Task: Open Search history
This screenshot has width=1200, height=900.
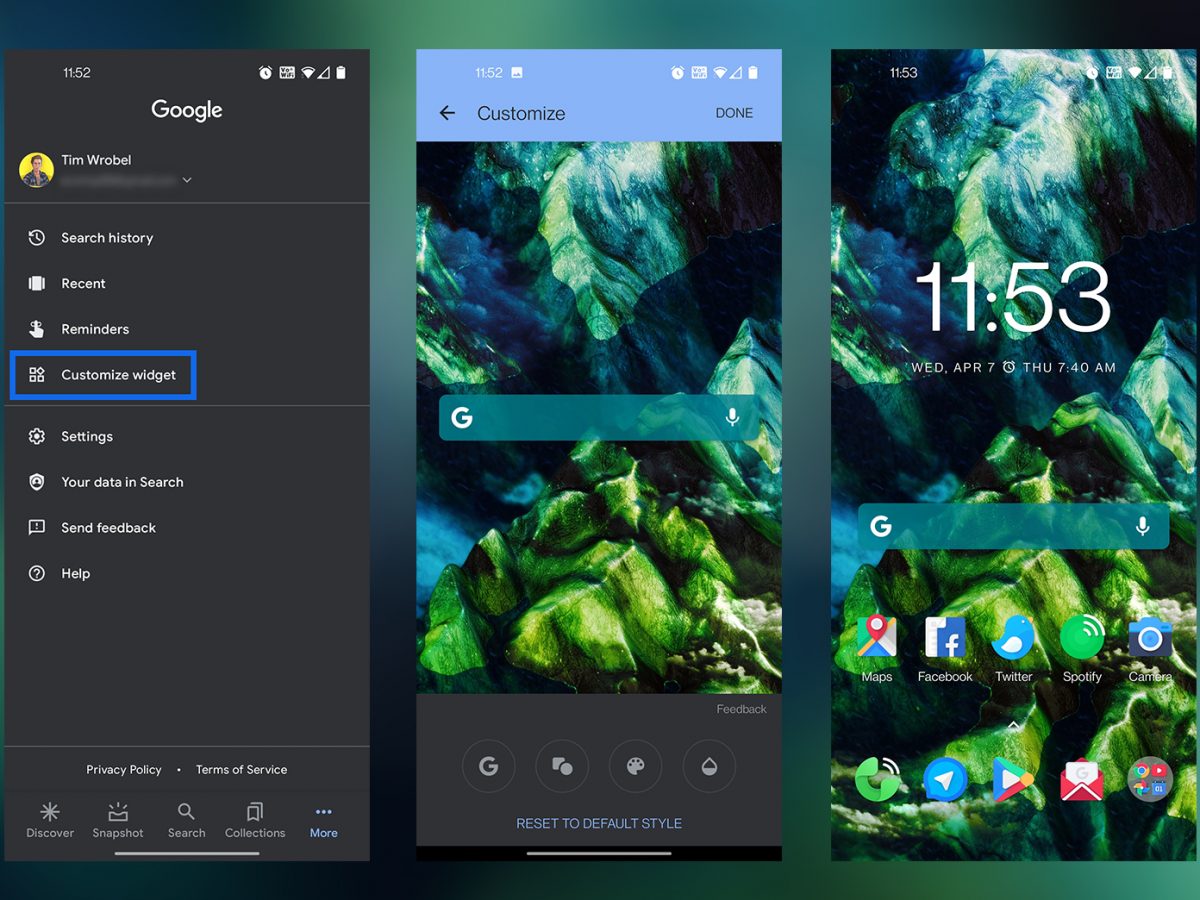Action: tap(107, 238)
